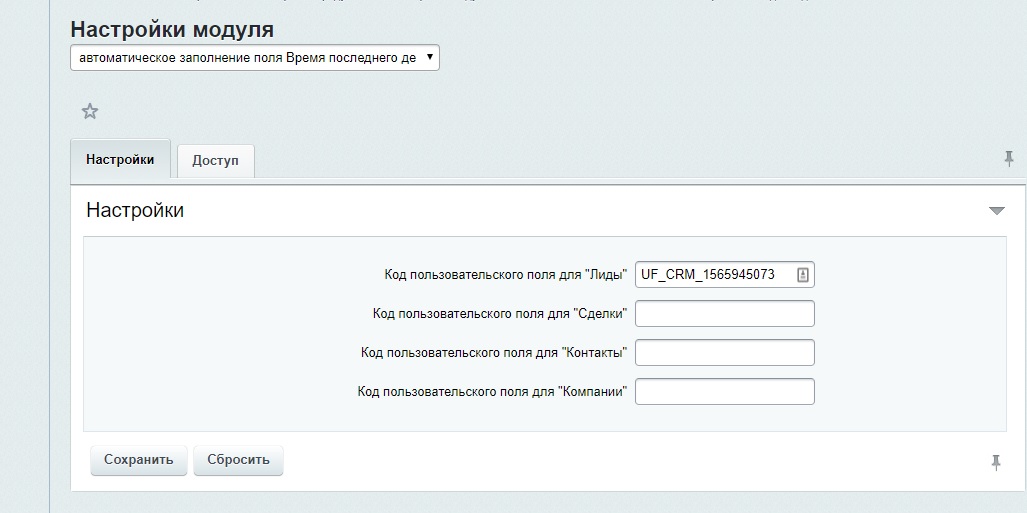Click the label for "Контакты" field
This screenshot has width=1027, height=513.
point(495,353)
